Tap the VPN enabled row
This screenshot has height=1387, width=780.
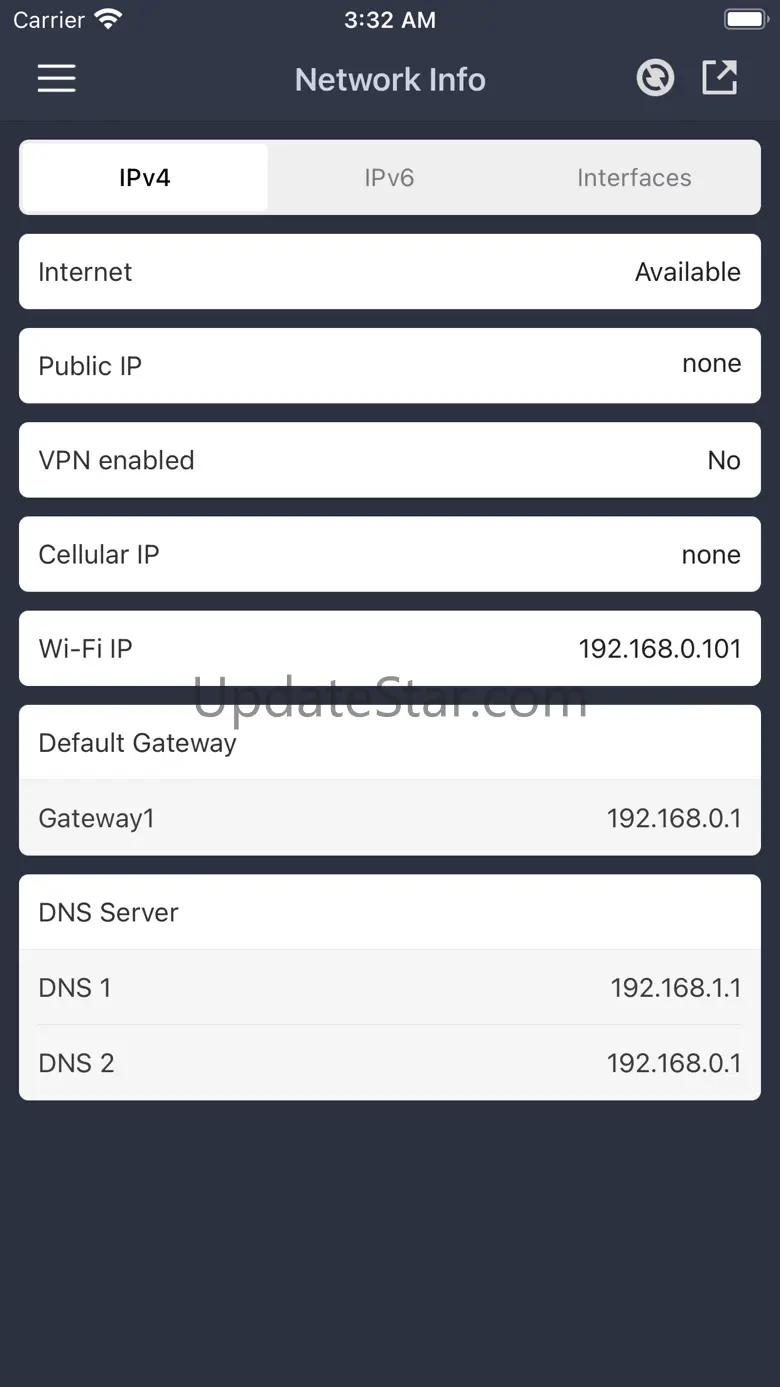[390, 460]
